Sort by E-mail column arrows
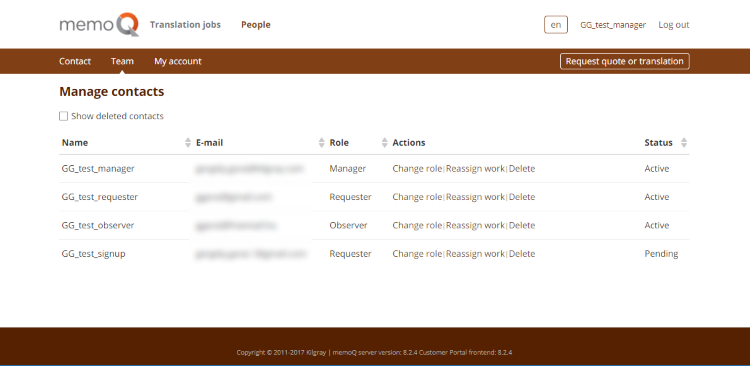Screen dimensions: 750x366 pyautogui.click(x=321, y=143)
